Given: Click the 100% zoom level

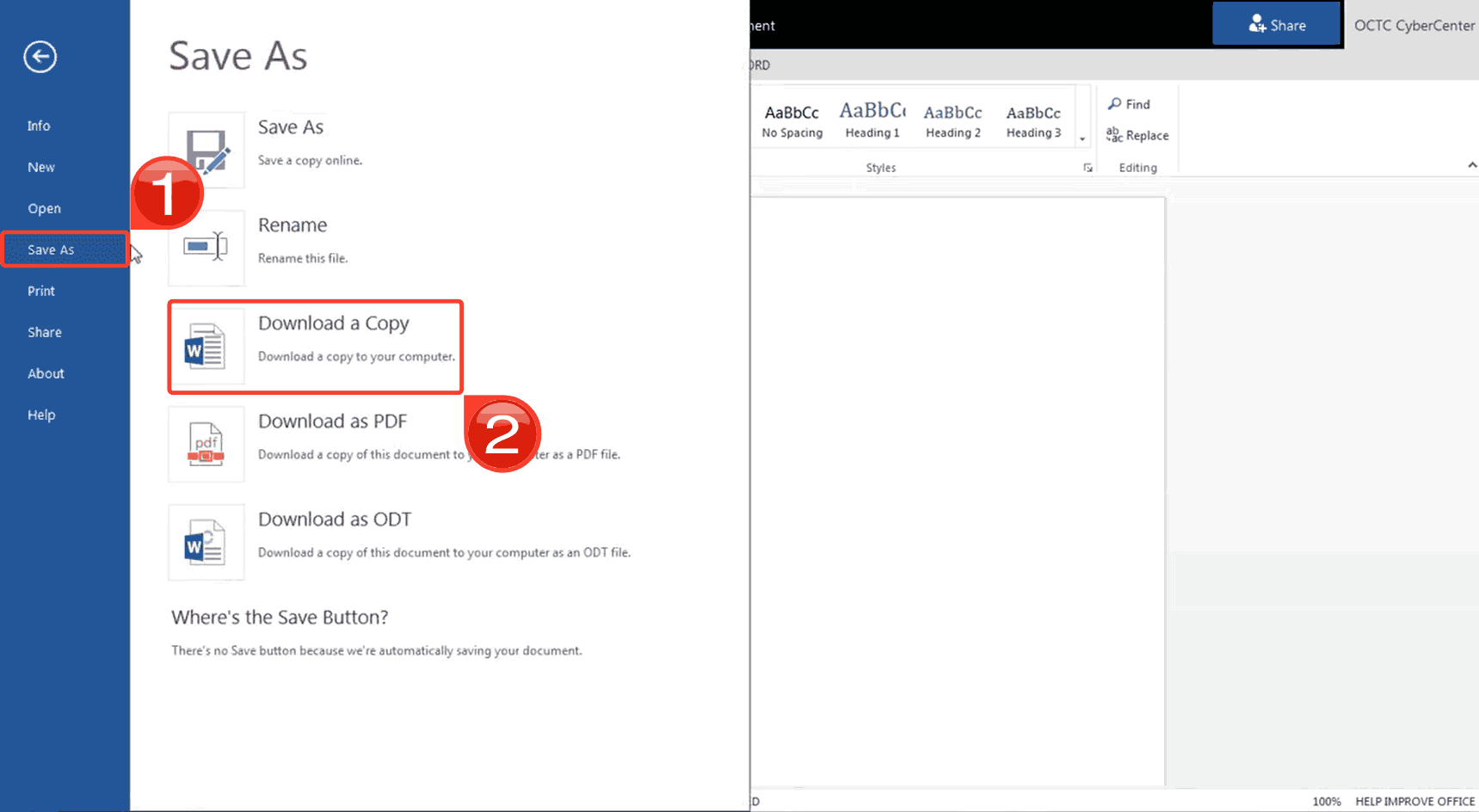Looking at the screenshot, I should (x=1326, y=801).
